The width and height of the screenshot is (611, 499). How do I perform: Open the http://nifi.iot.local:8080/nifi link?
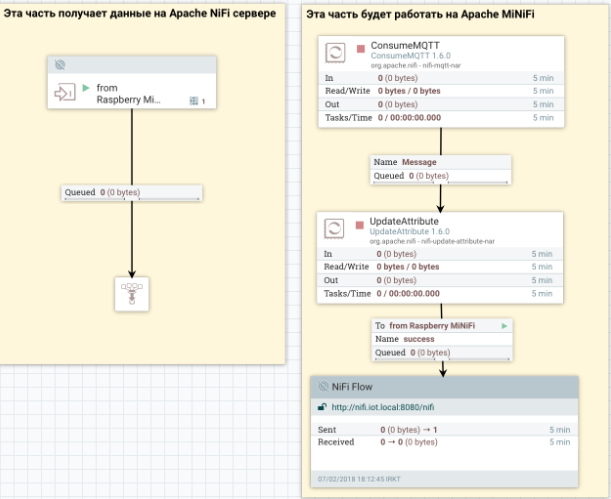pos(383,407)
